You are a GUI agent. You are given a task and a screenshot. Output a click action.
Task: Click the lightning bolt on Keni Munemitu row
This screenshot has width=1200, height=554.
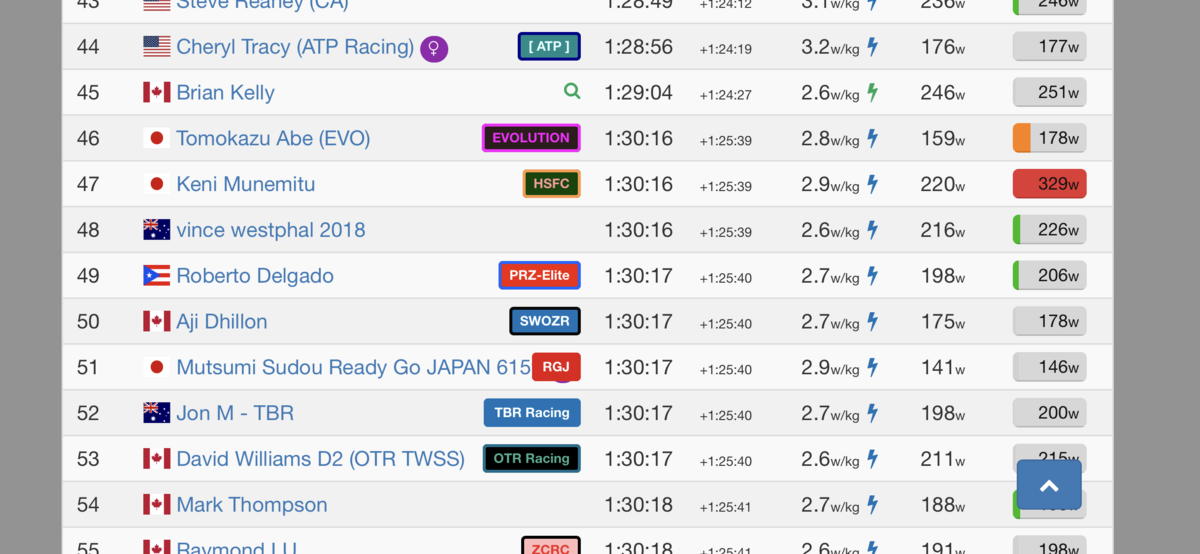pyautogui.click(x=872, y=184)
